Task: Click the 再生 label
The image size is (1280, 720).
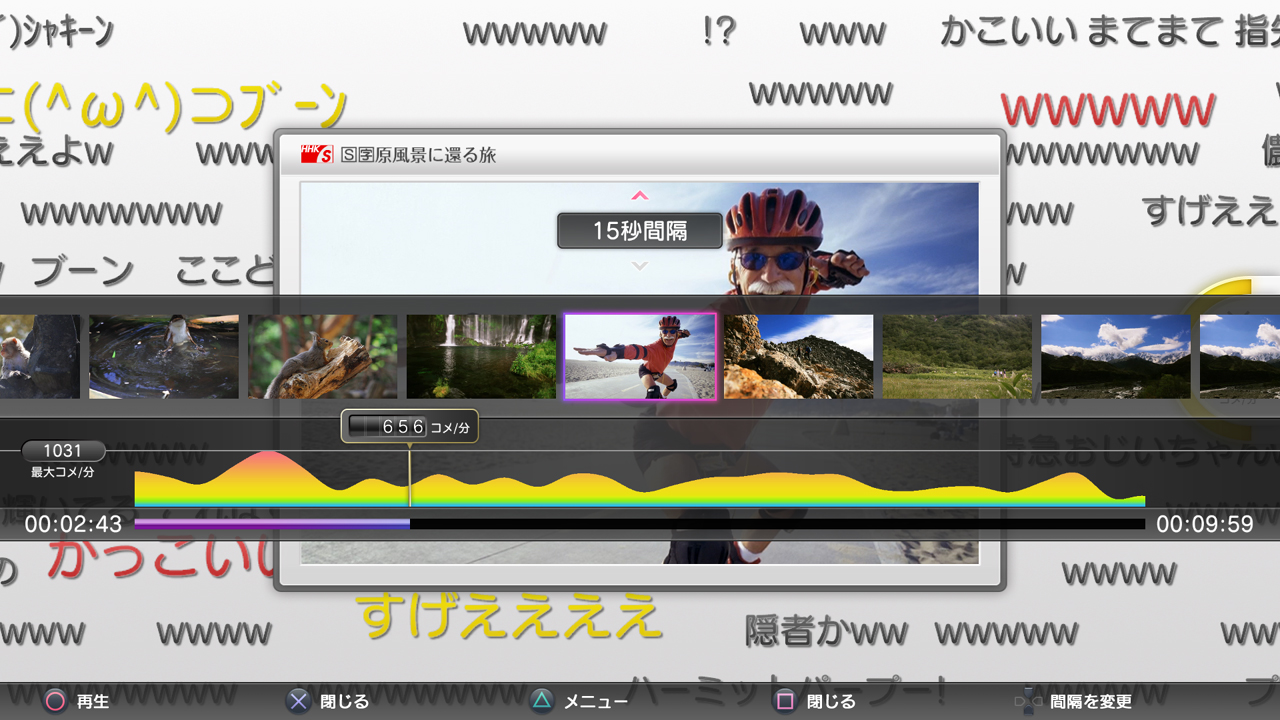Action: pyautogui.click(x=93, y=702)
